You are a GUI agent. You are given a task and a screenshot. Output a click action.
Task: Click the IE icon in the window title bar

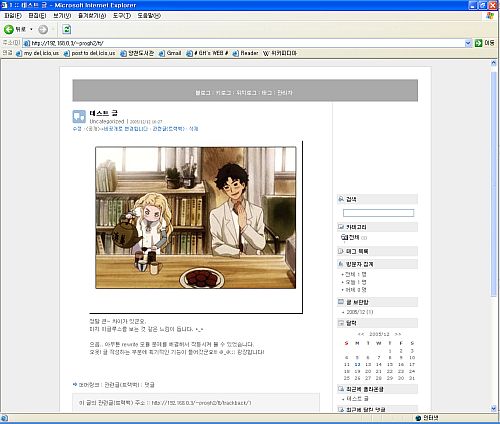(4, 5)
